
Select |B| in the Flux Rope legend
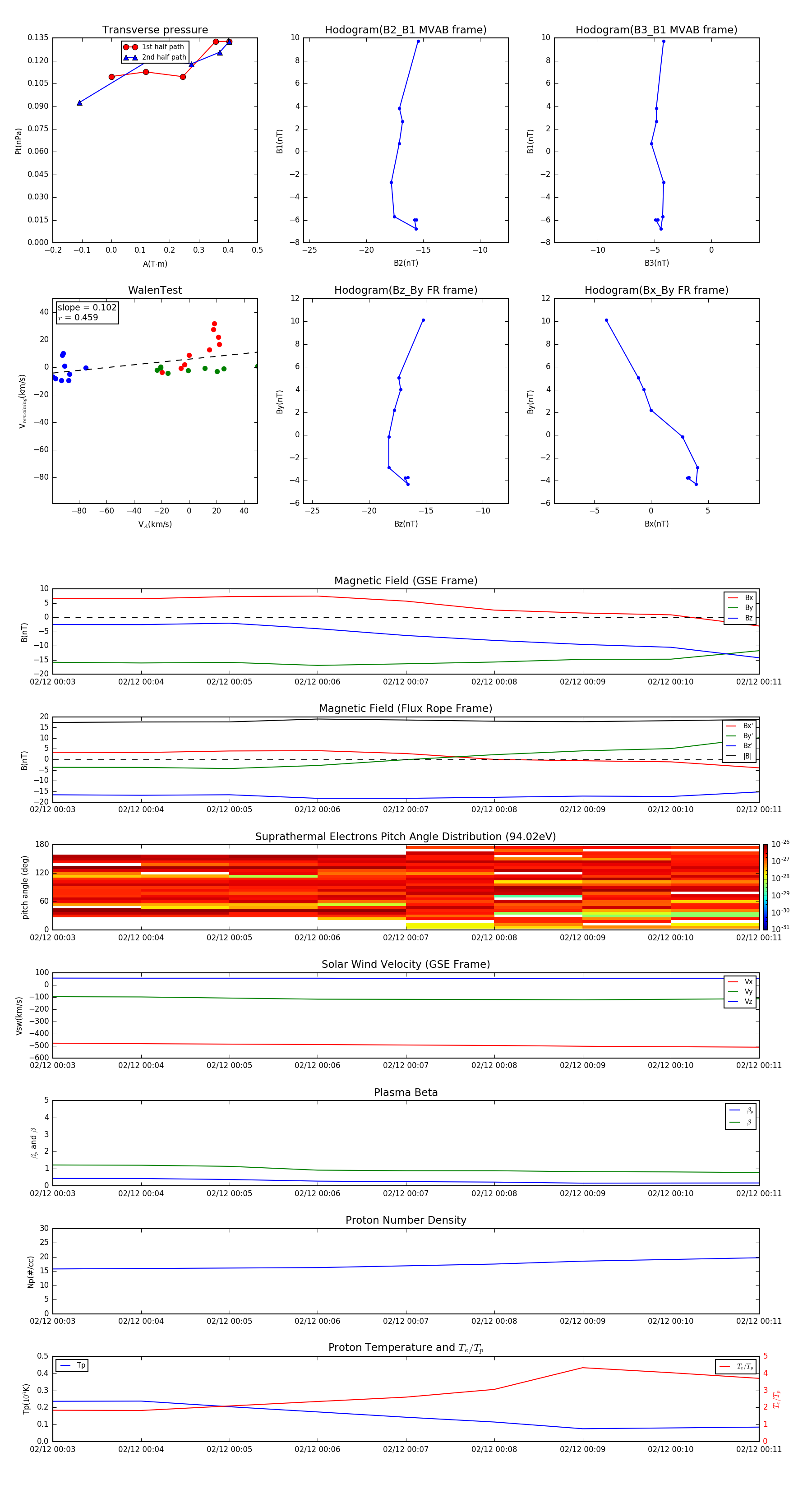click(739, 756)
